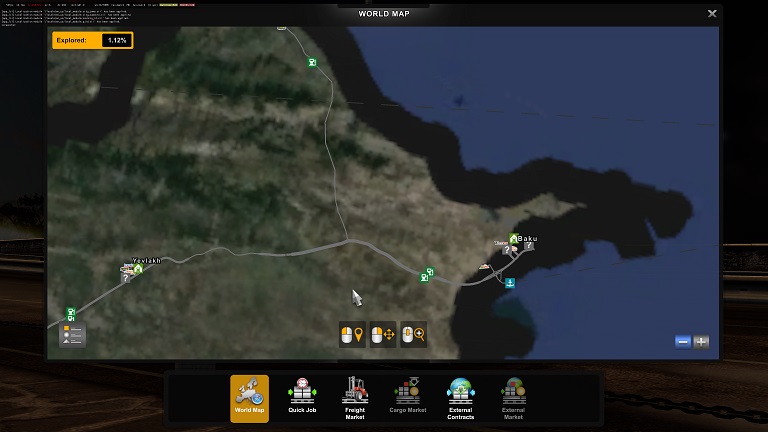Screen dimensions: 768x432
Task: Open the Quick Job menu
Action: (x=302, y=398)
